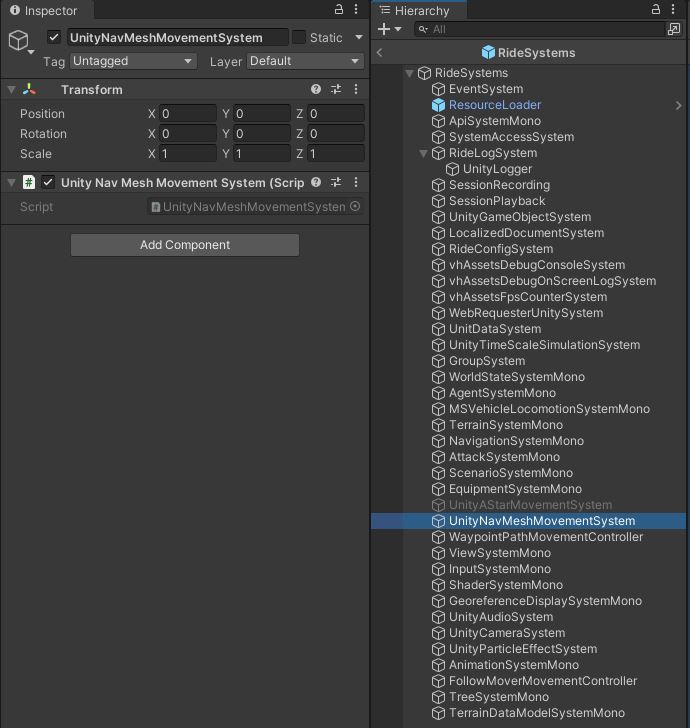690x728 pixels.
Task: Go back from the RideSystems prefab view
Action: coord(379,52)
